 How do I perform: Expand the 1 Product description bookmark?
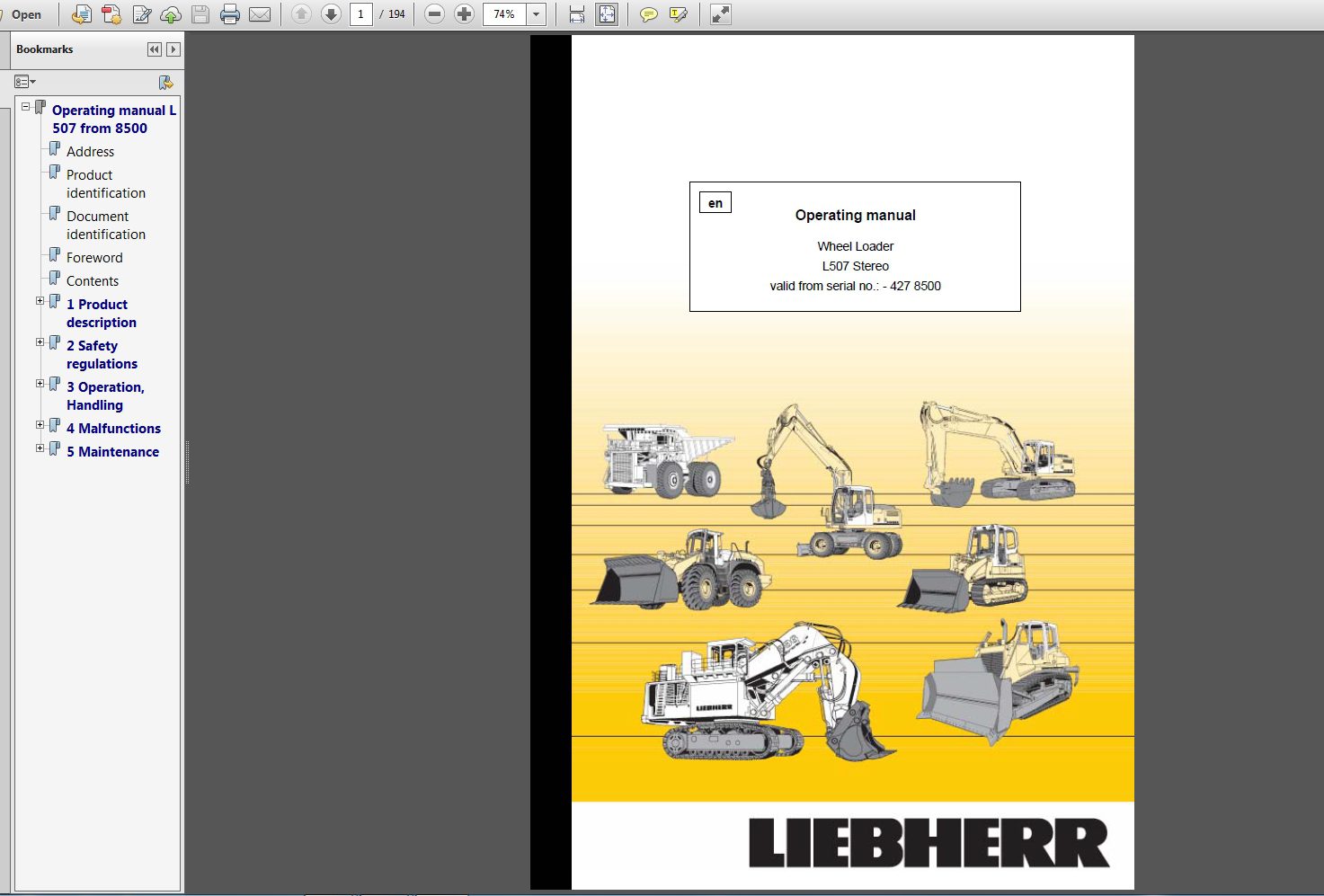(40, 301)
